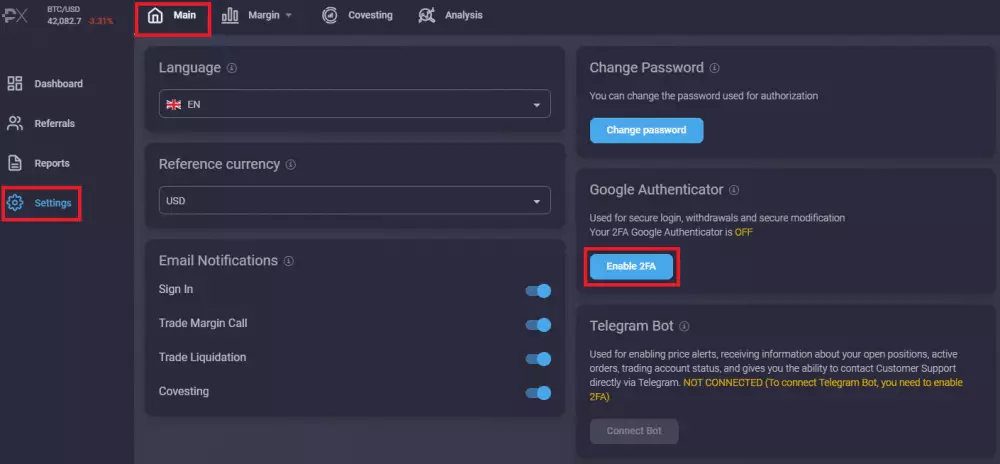Image resolution: width=1000 pixels, height=464 pixels.
Task: Switch off Covesting email notification toggle
Action: [538, 393]
